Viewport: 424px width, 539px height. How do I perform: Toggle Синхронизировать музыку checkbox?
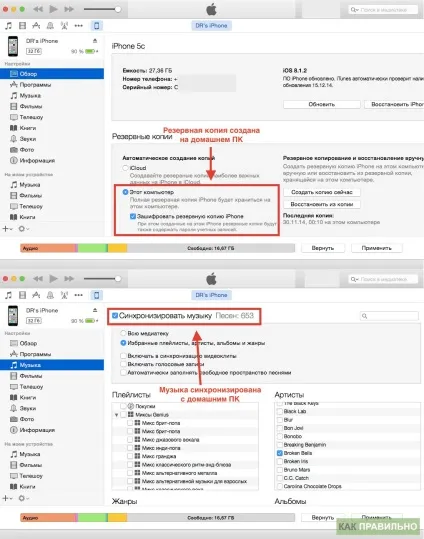115,315
